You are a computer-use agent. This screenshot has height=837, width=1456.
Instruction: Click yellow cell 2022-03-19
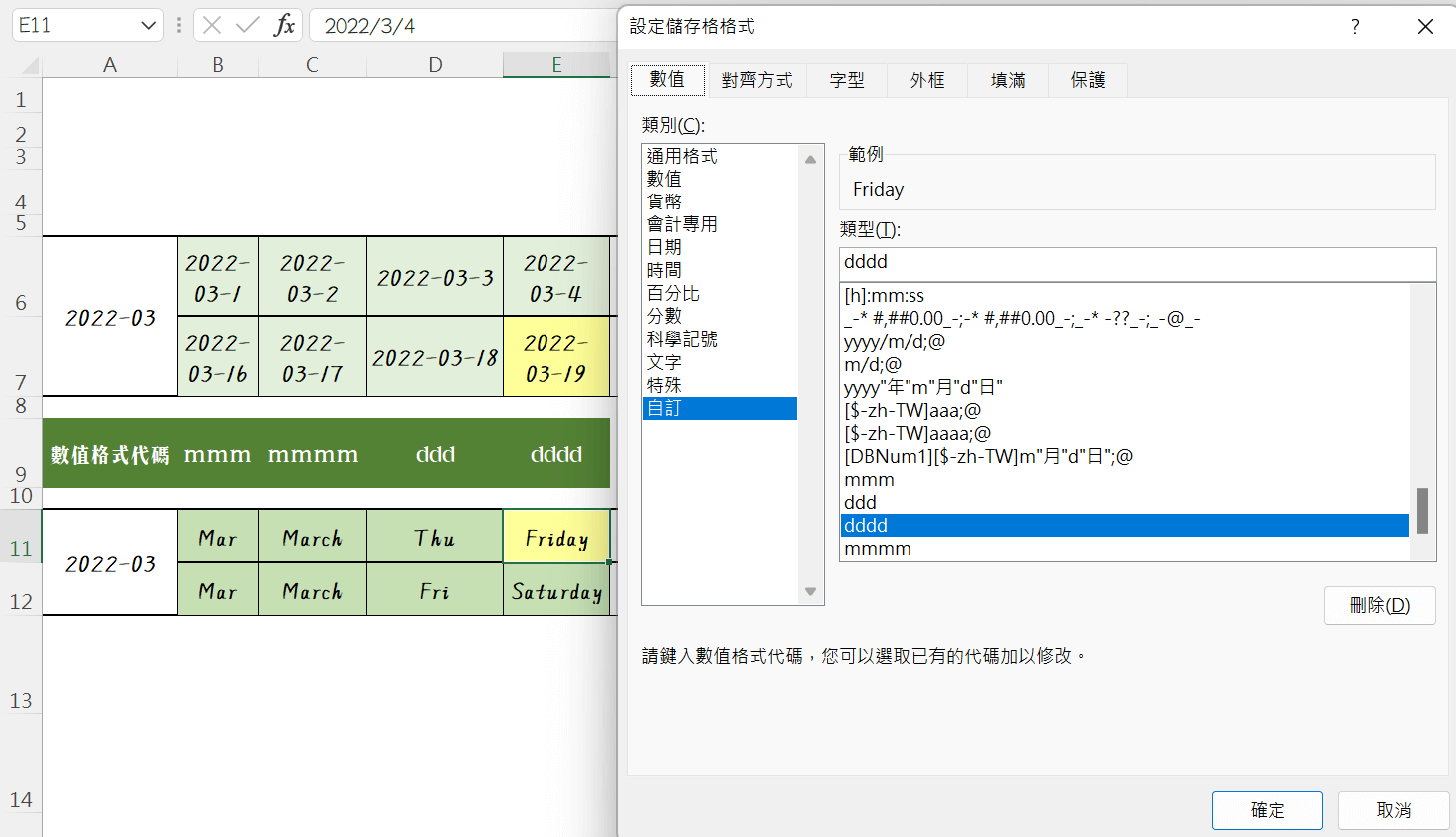click(x=556, y=357)
